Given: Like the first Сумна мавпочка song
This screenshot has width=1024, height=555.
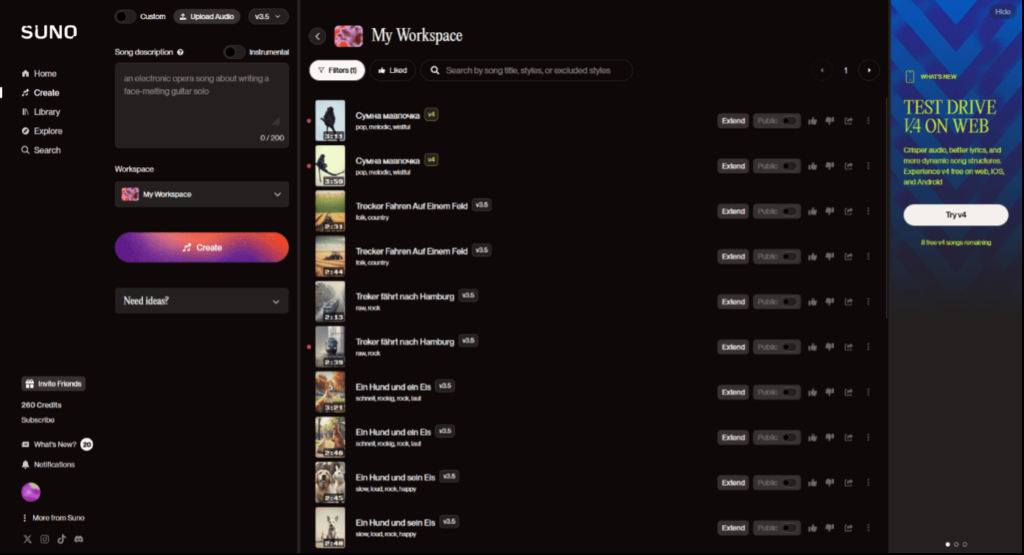Looking at the screenshot, I should (812, 121).
